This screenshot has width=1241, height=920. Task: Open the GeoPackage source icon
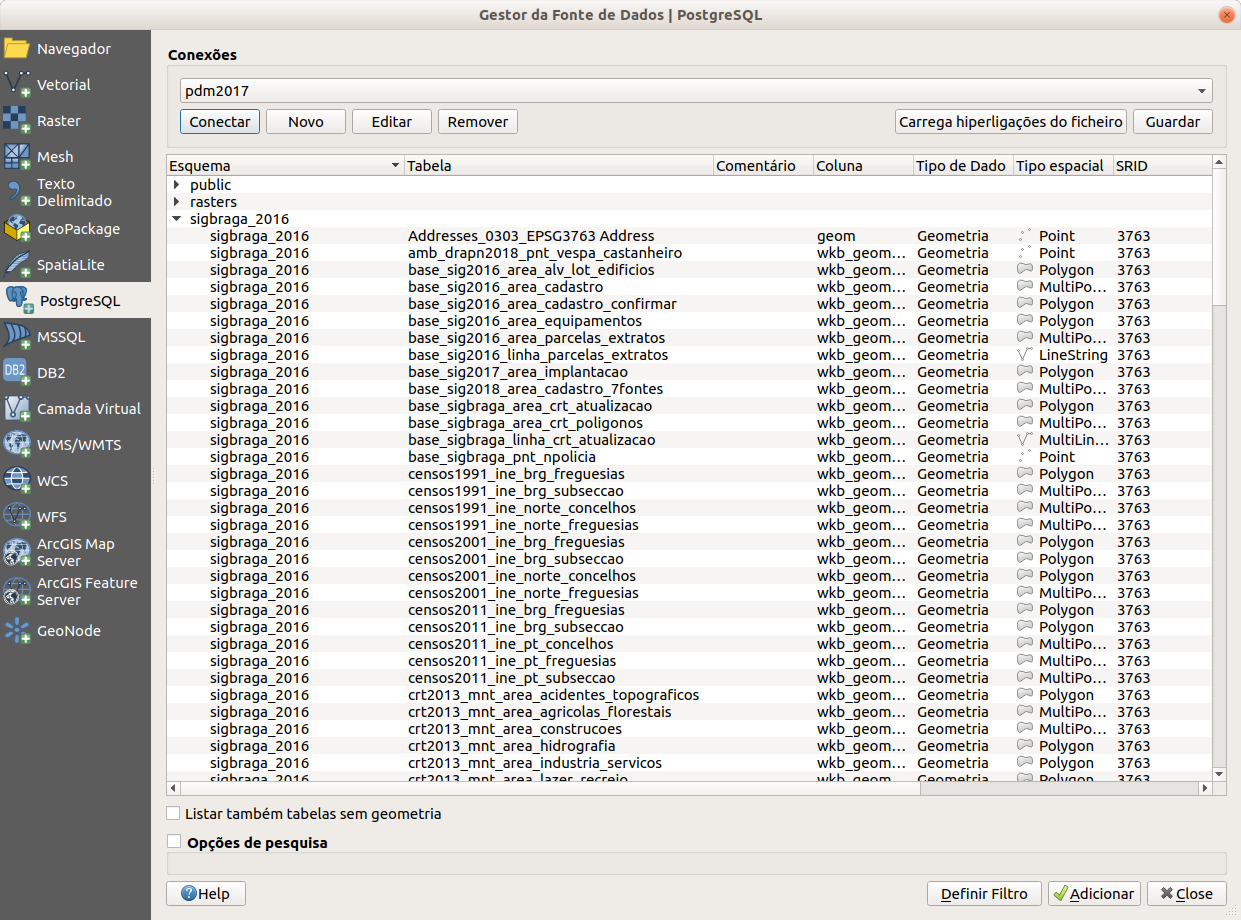tap(17, 229)
